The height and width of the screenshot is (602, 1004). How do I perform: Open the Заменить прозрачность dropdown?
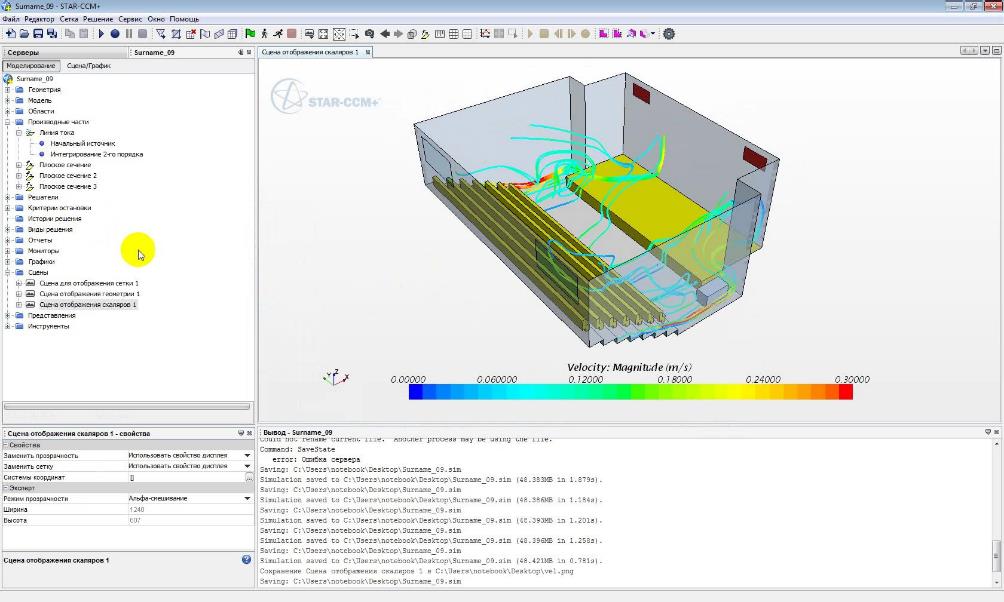click(247, 455)
